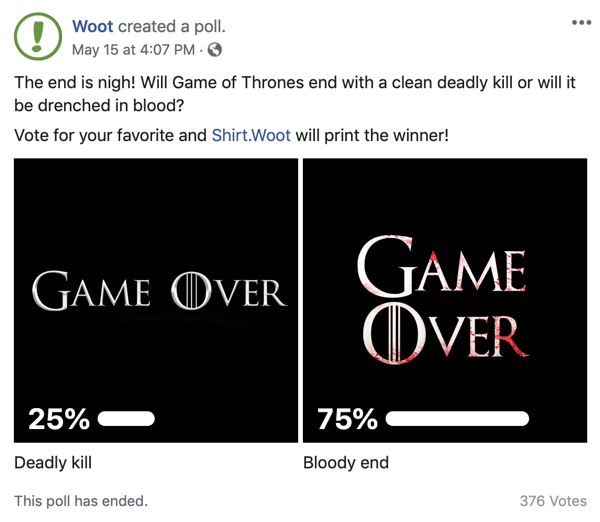Click the public globe privacy icon
This screenshot has width=600, height=522.
pyautogui.click(x=215, y=50)
